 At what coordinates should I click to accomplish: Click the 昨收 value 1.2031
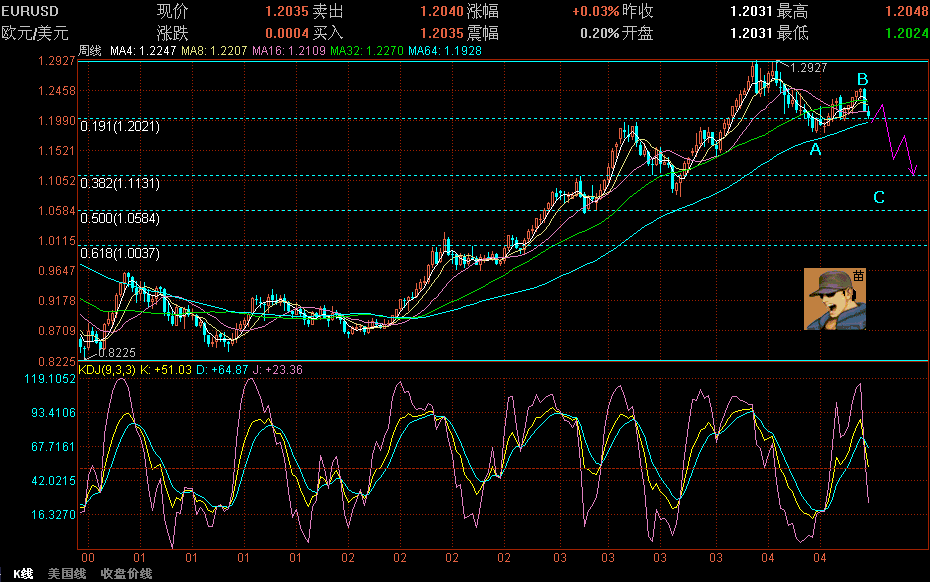(x=751, y=11)
